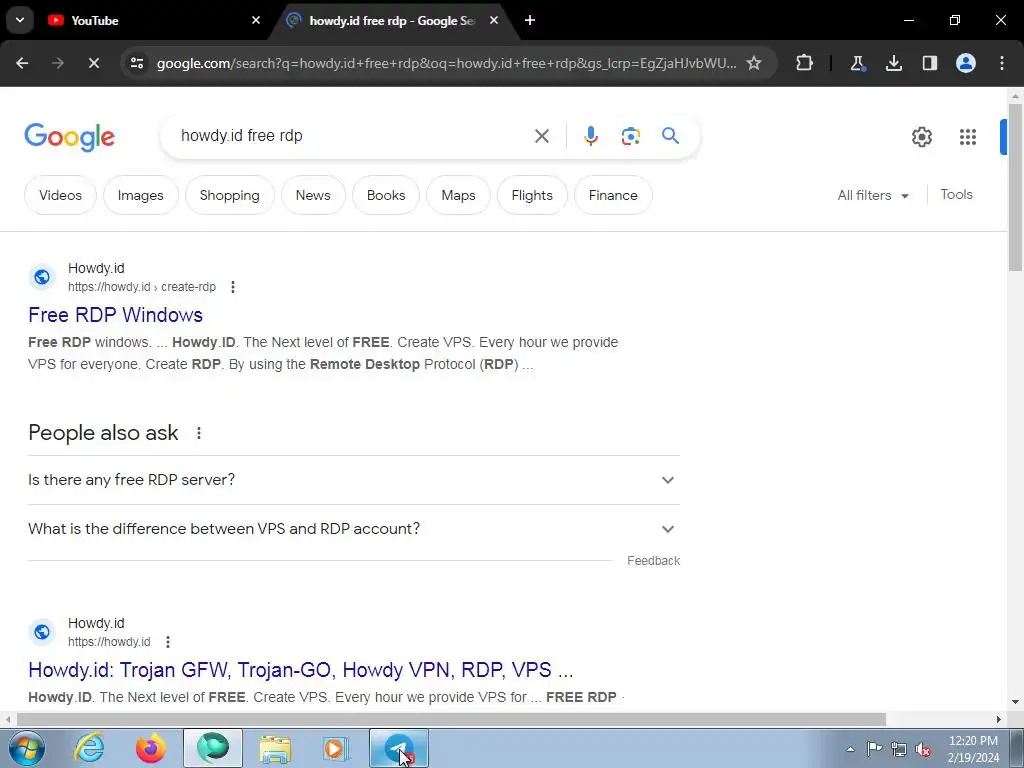
Task: Filter results by Finance
Action: pyautogui.click(x=613, y=195)
